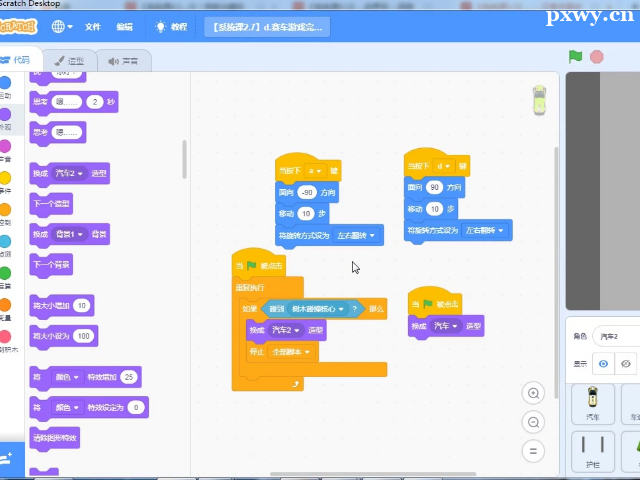Zoom out on the script workspace

pyautogui.click(x=534, y=423)
